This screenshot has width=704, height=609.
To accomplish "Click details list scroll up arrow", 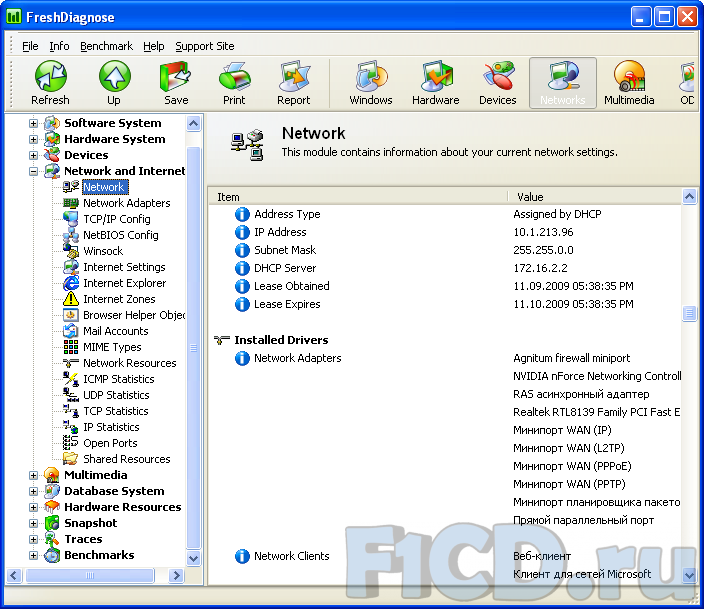I will (689, 197).
